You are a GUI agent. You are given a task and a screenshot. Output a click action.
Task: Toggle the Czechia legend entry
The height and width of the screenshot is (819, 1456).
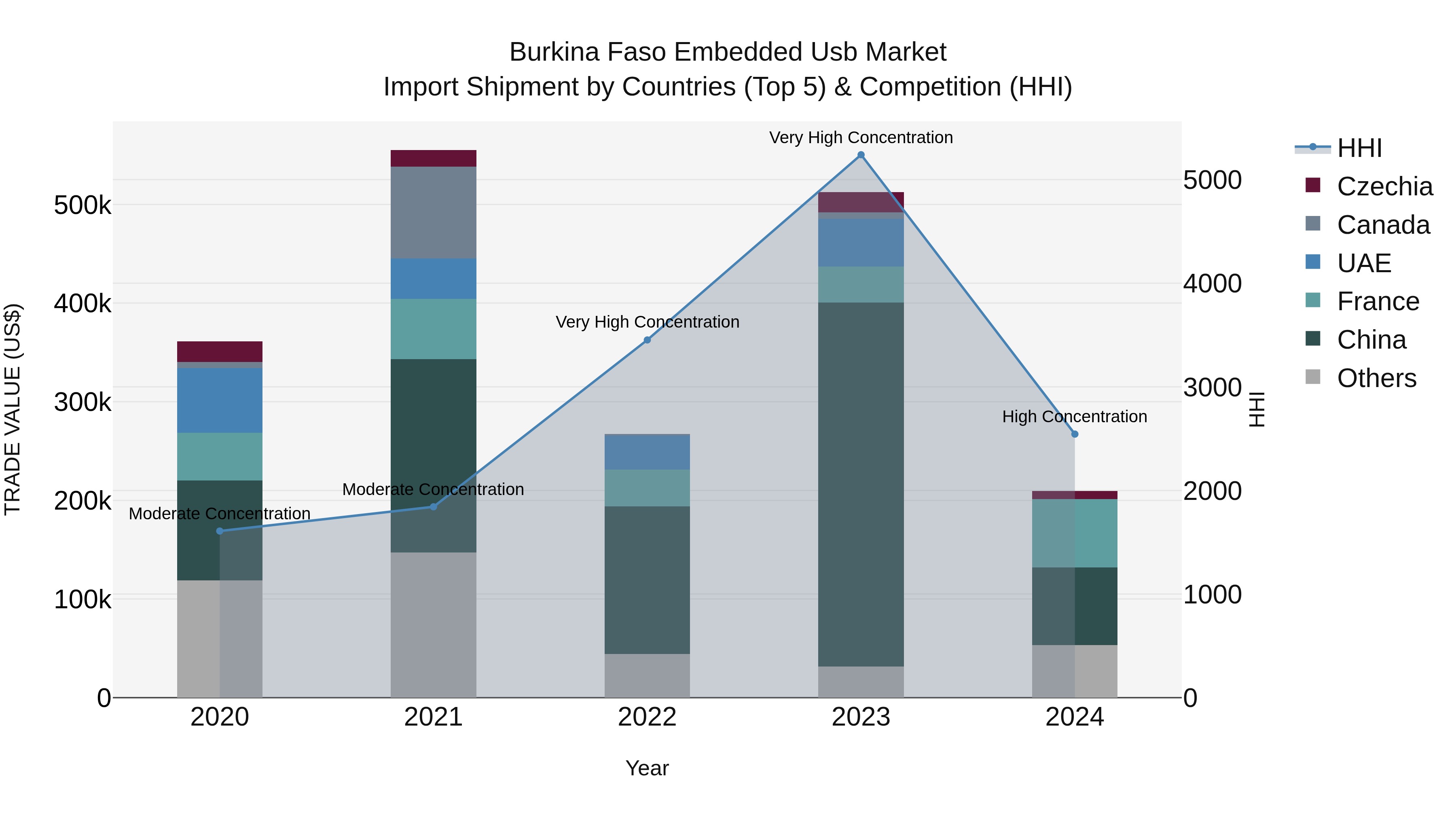pos(1368,186)
